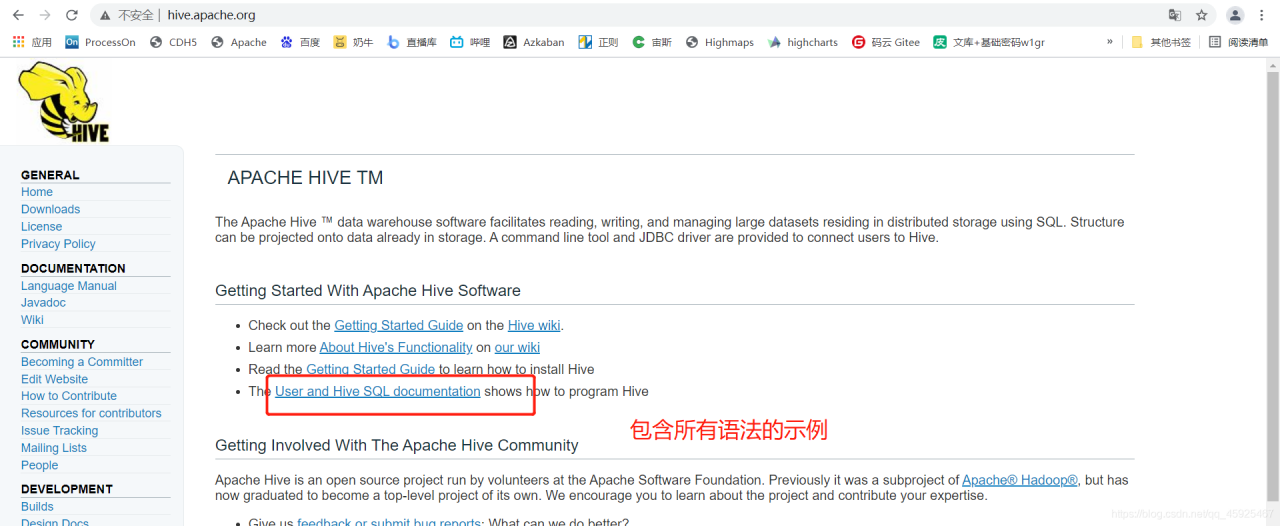Open the Edit Website link
Screen dimensions: 1280x526
tap(54, 379)
